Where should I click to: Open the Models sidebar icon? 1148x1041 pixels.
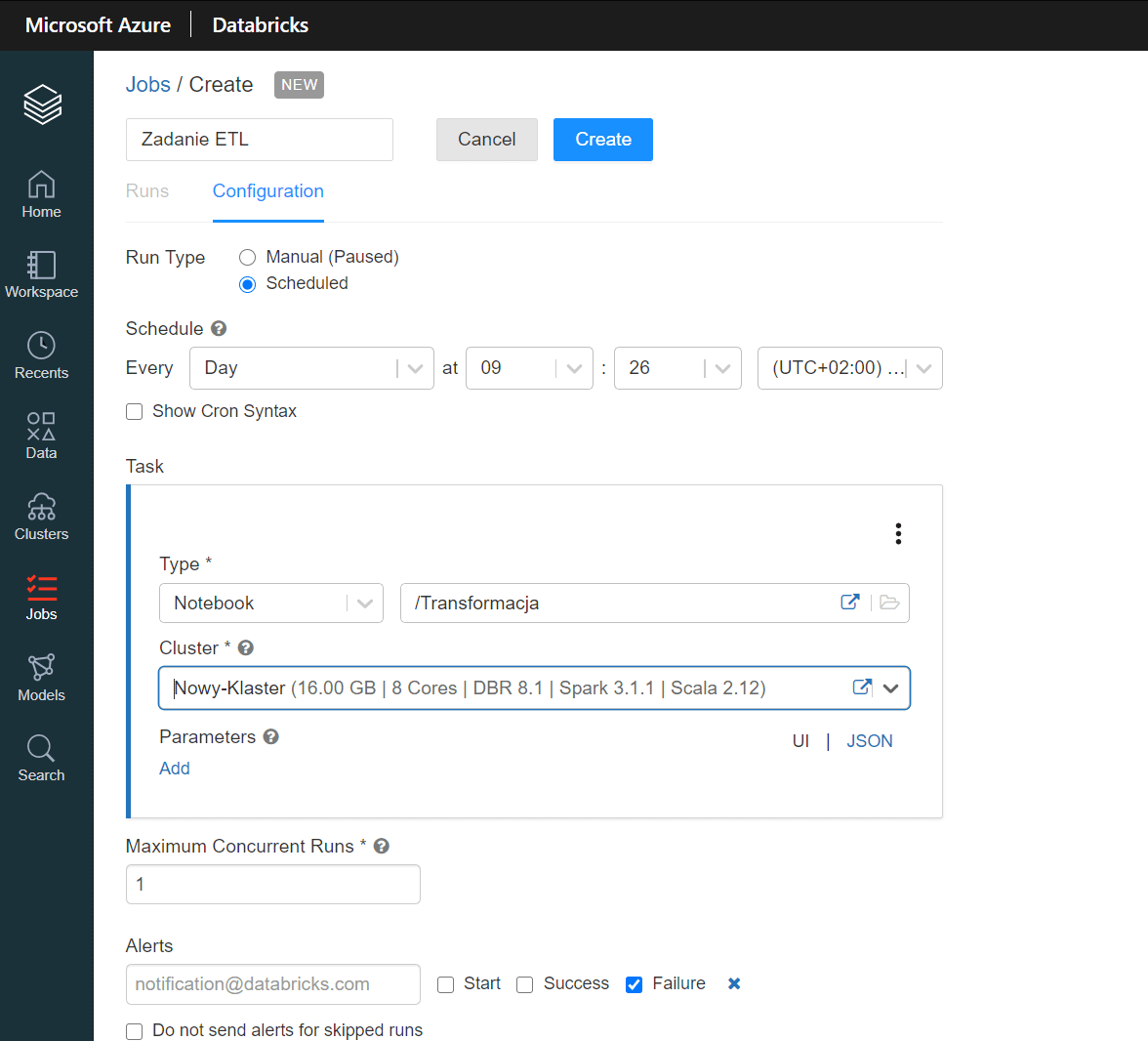[x=41, y=678]
